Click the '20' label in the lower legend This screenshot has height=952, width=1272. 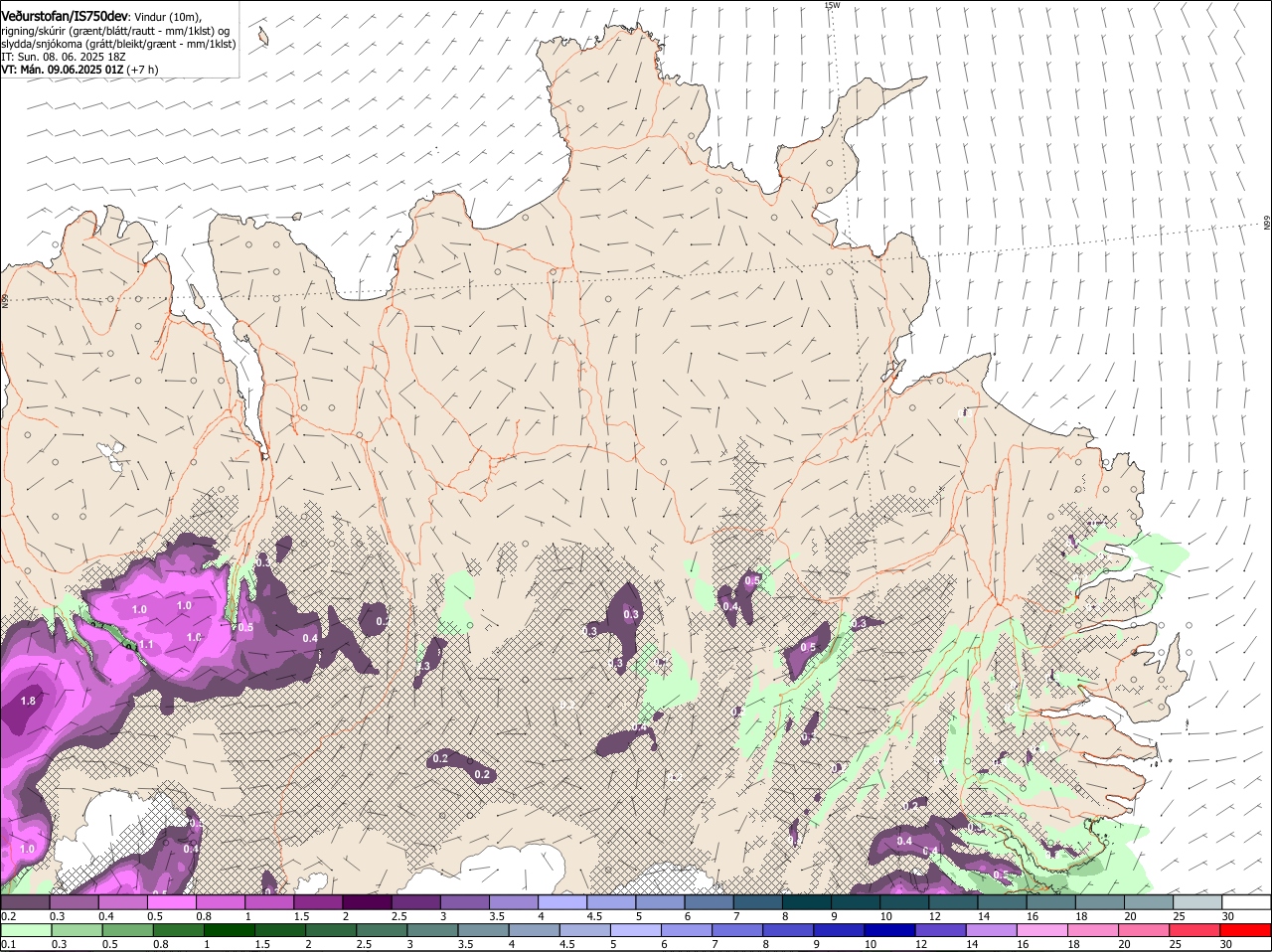[1124, 944]
